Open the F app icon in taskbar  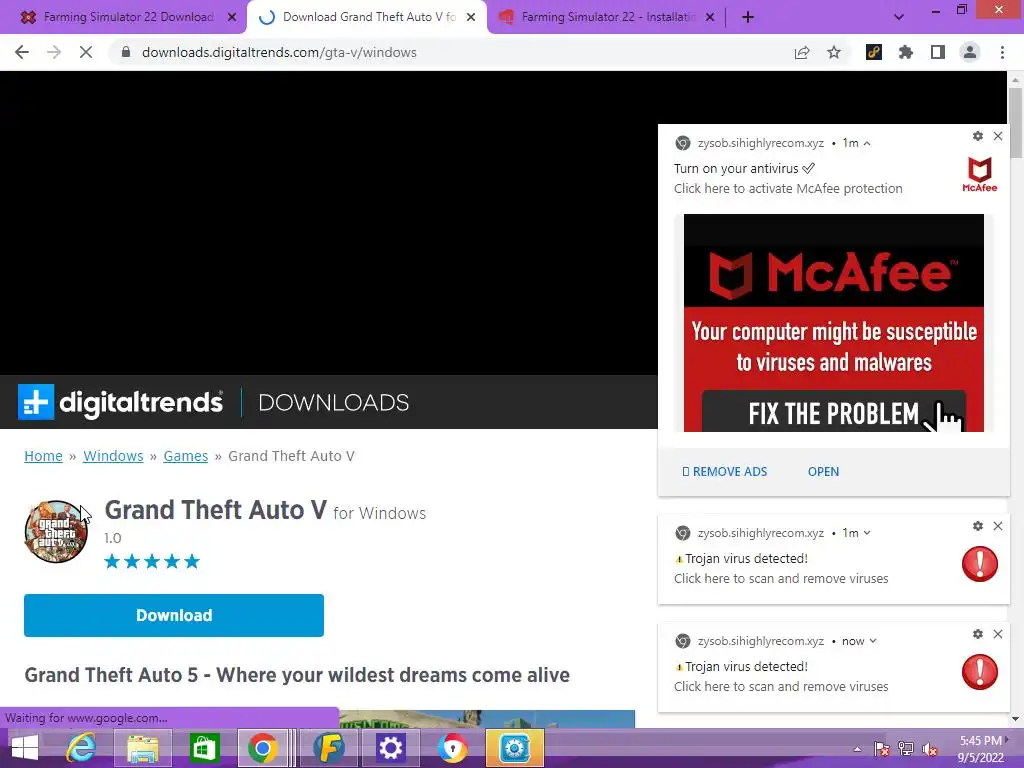(328, 748)
